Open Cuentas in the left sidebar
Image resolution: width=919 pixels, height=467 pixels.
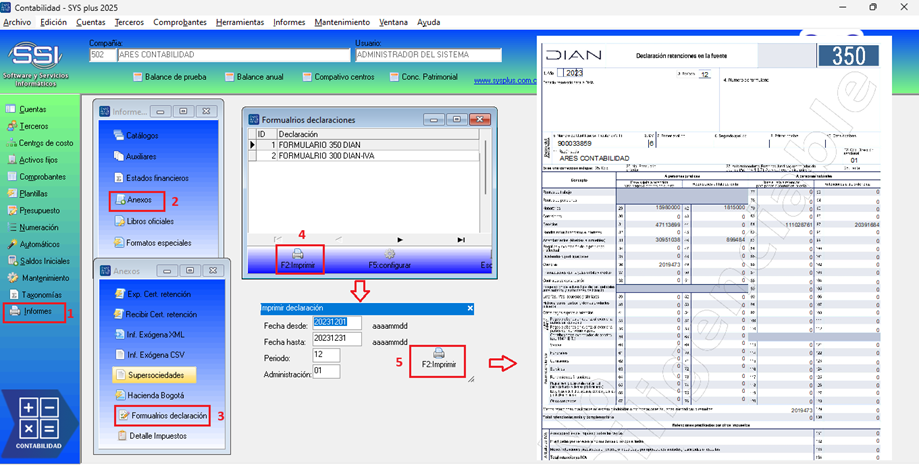tap(26, 110)
